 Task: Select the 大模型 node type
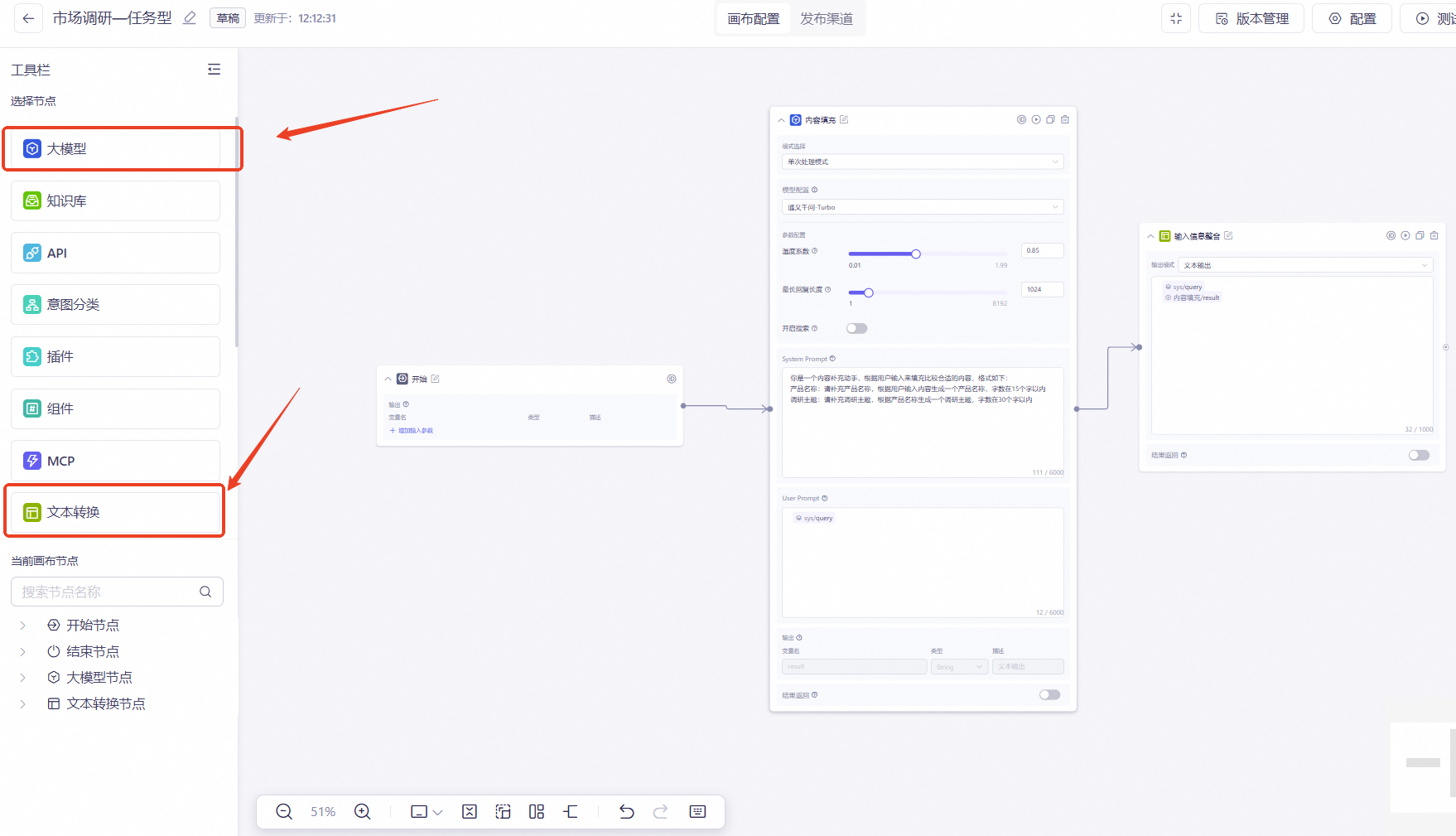pyautogui.click(x=115, y=149)
